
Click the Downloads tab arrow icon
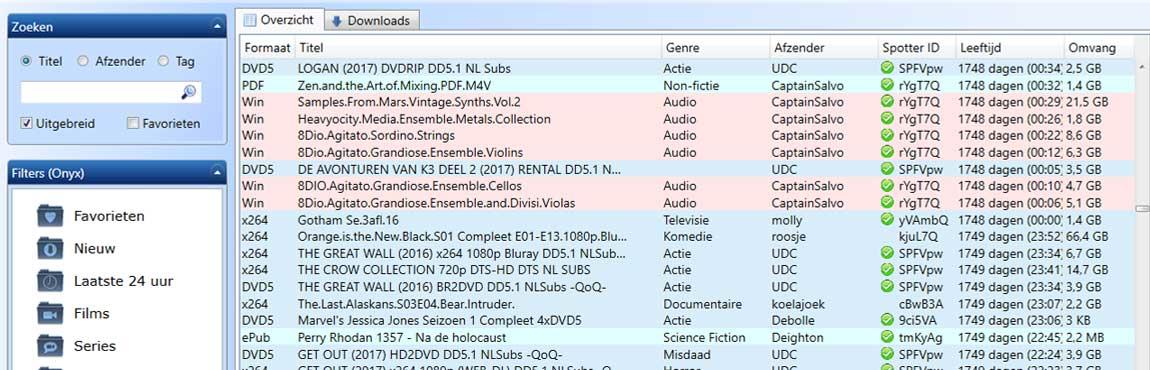tap(337, 21)
